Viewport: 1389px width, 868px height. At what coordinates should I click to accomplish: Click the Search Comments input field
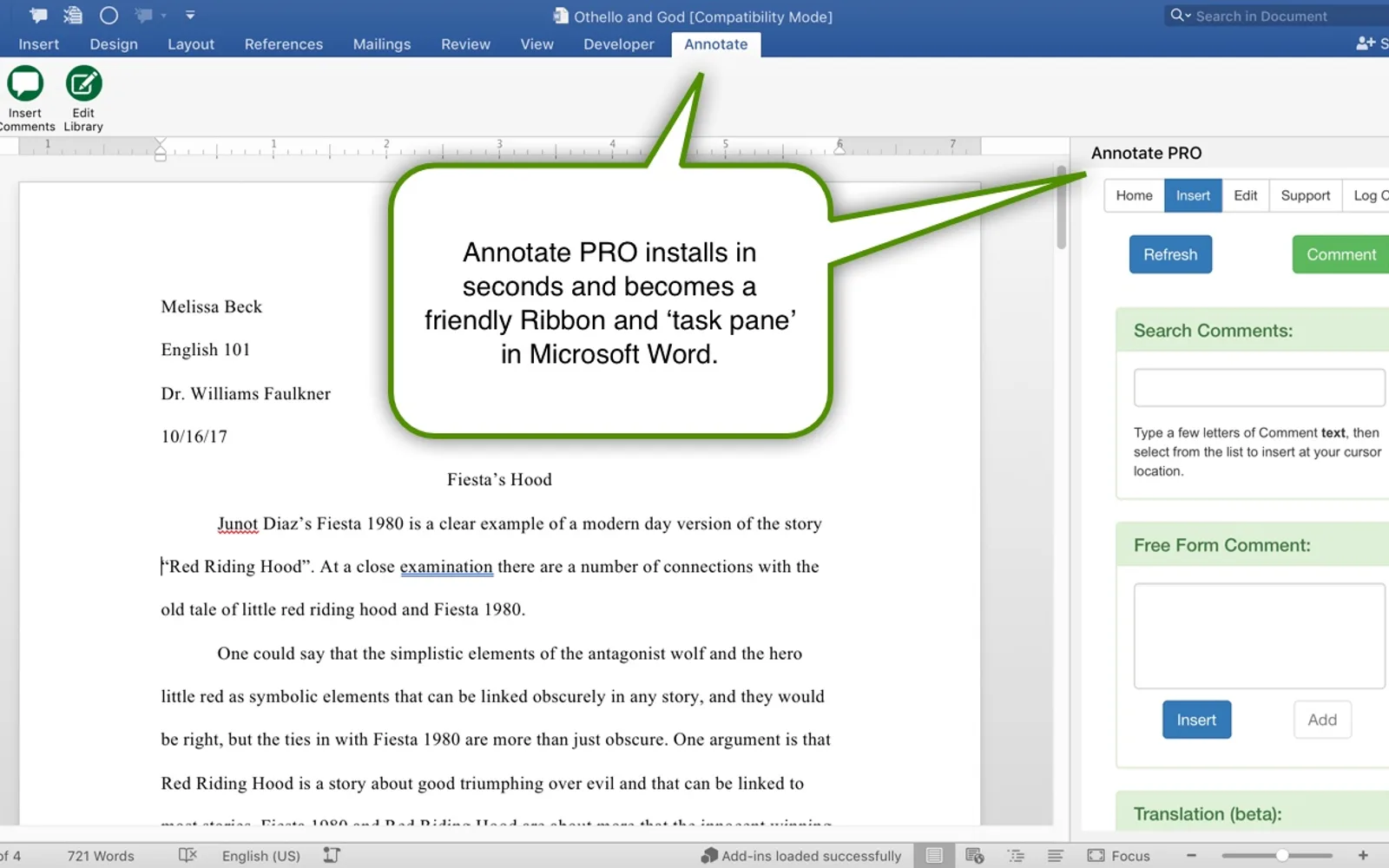click(1260, 387)
